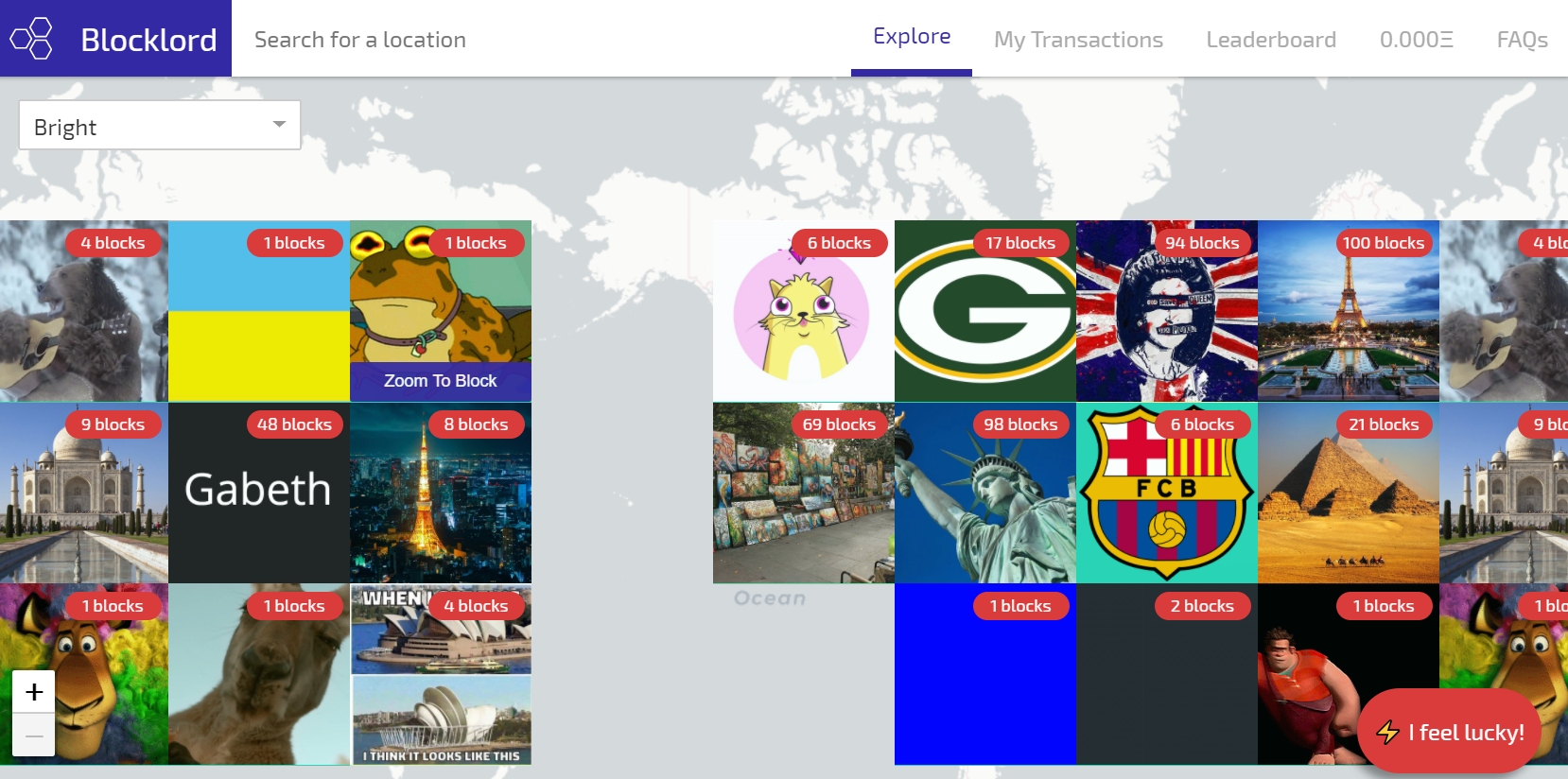
Task: Click the 2 blocks badge
Action: click(1202, 606)
